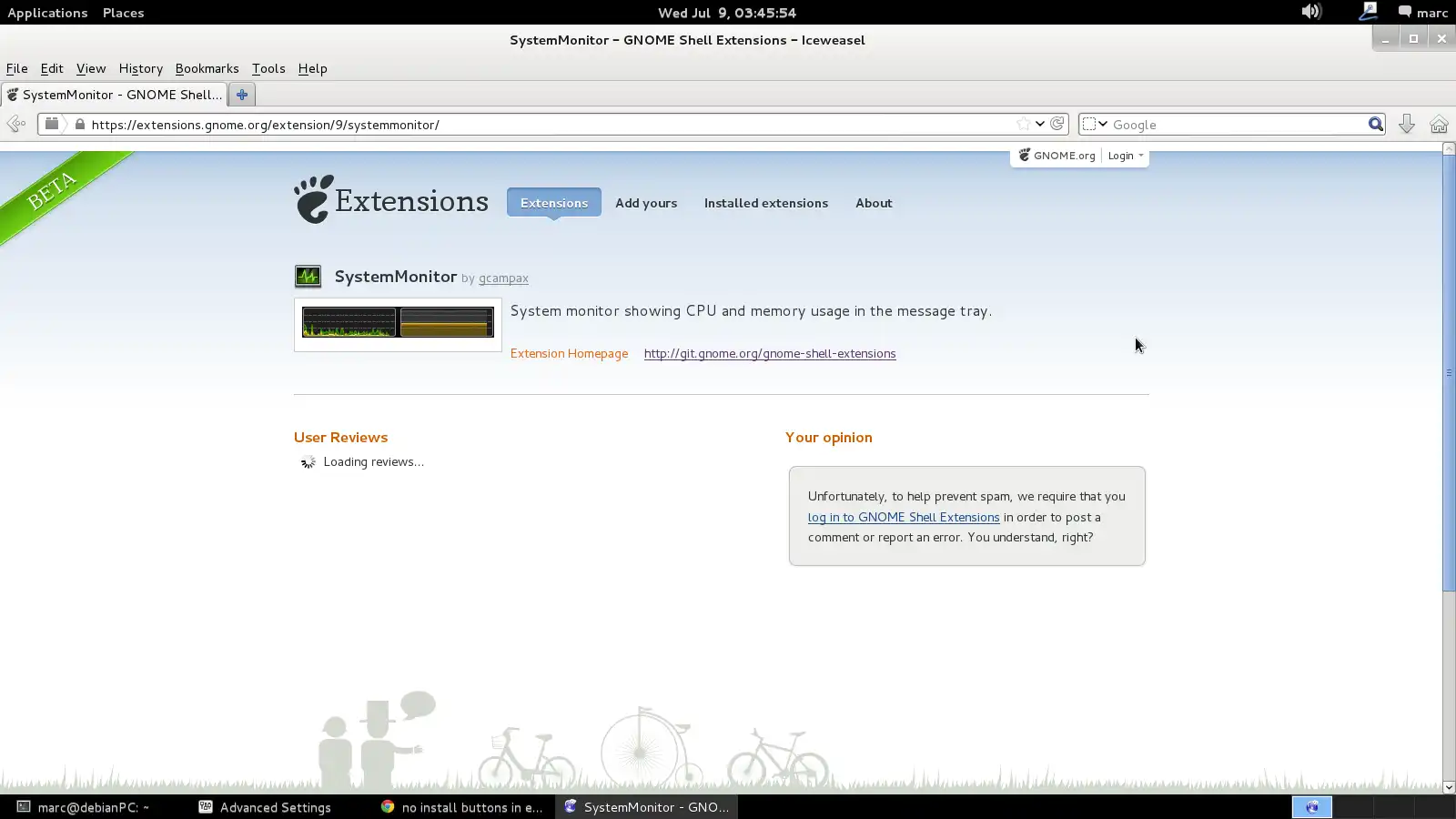This screenshot has width=1456, height=819.
Task: Open the Tools menu
Action: [x=268, y=68]
